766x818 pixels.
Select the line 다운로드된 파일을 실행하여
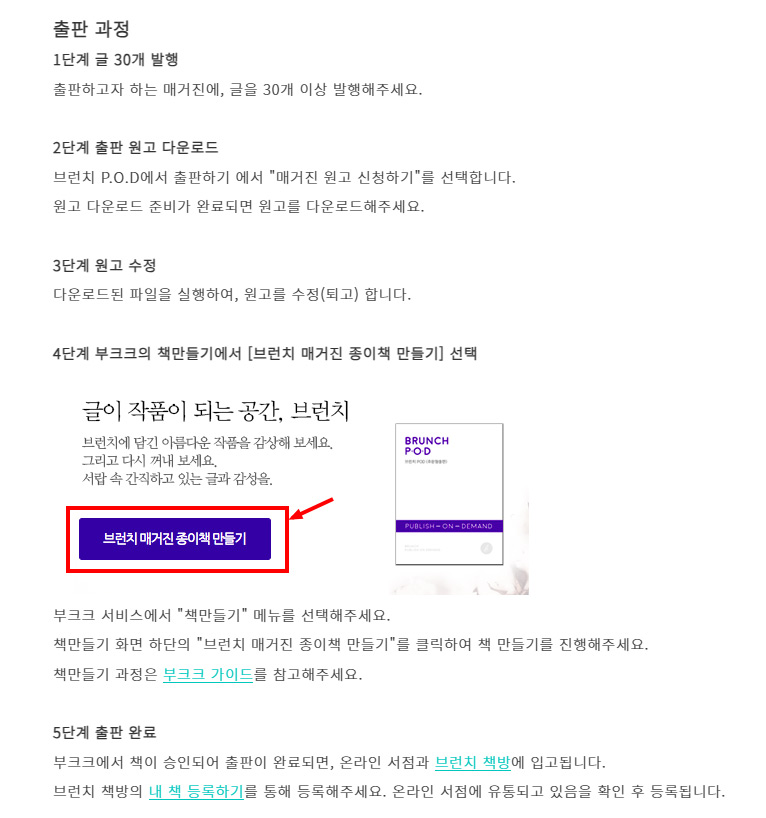232,295
